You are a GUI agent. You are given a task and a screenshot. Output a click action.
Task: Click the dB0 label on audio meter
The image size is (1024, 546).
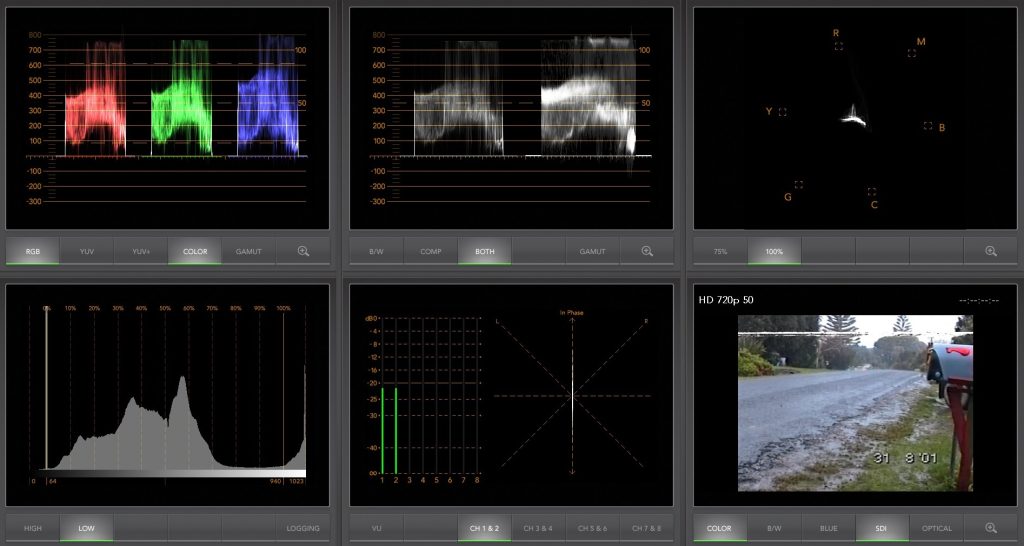click(x=373, y=318)
